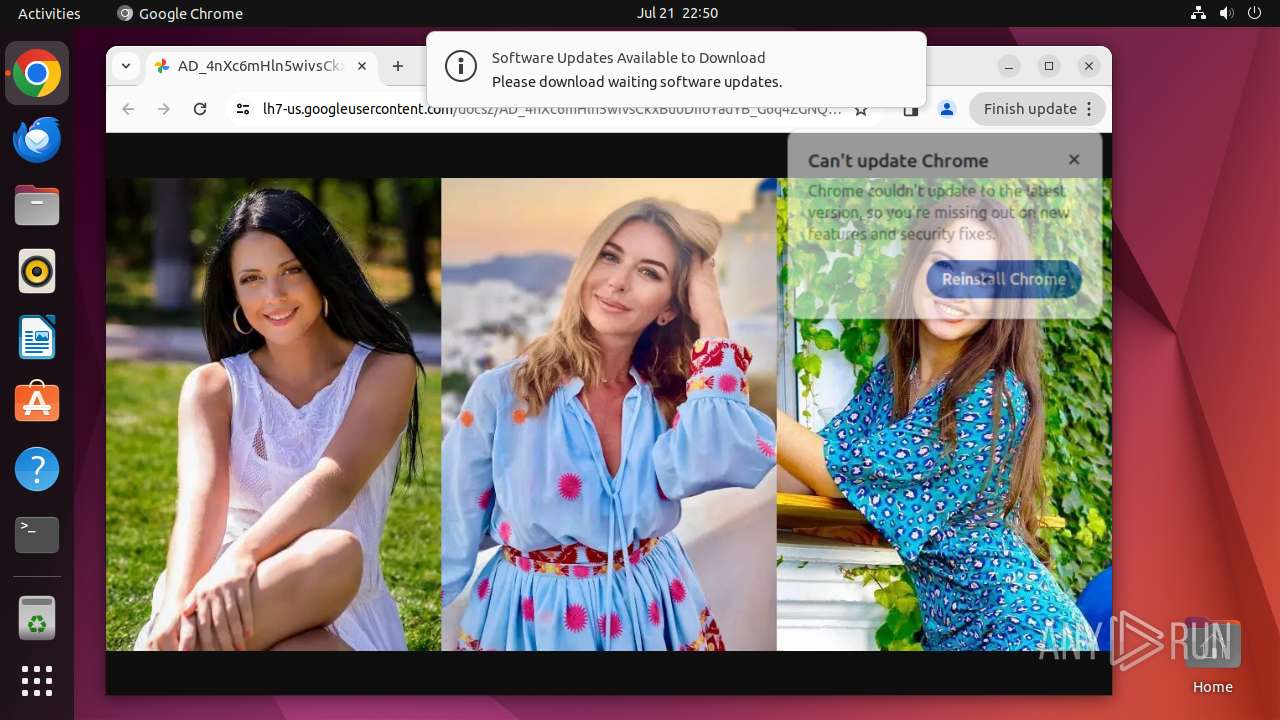
Task: Open the Home folder desktop icon
Action: [1212, 656]
